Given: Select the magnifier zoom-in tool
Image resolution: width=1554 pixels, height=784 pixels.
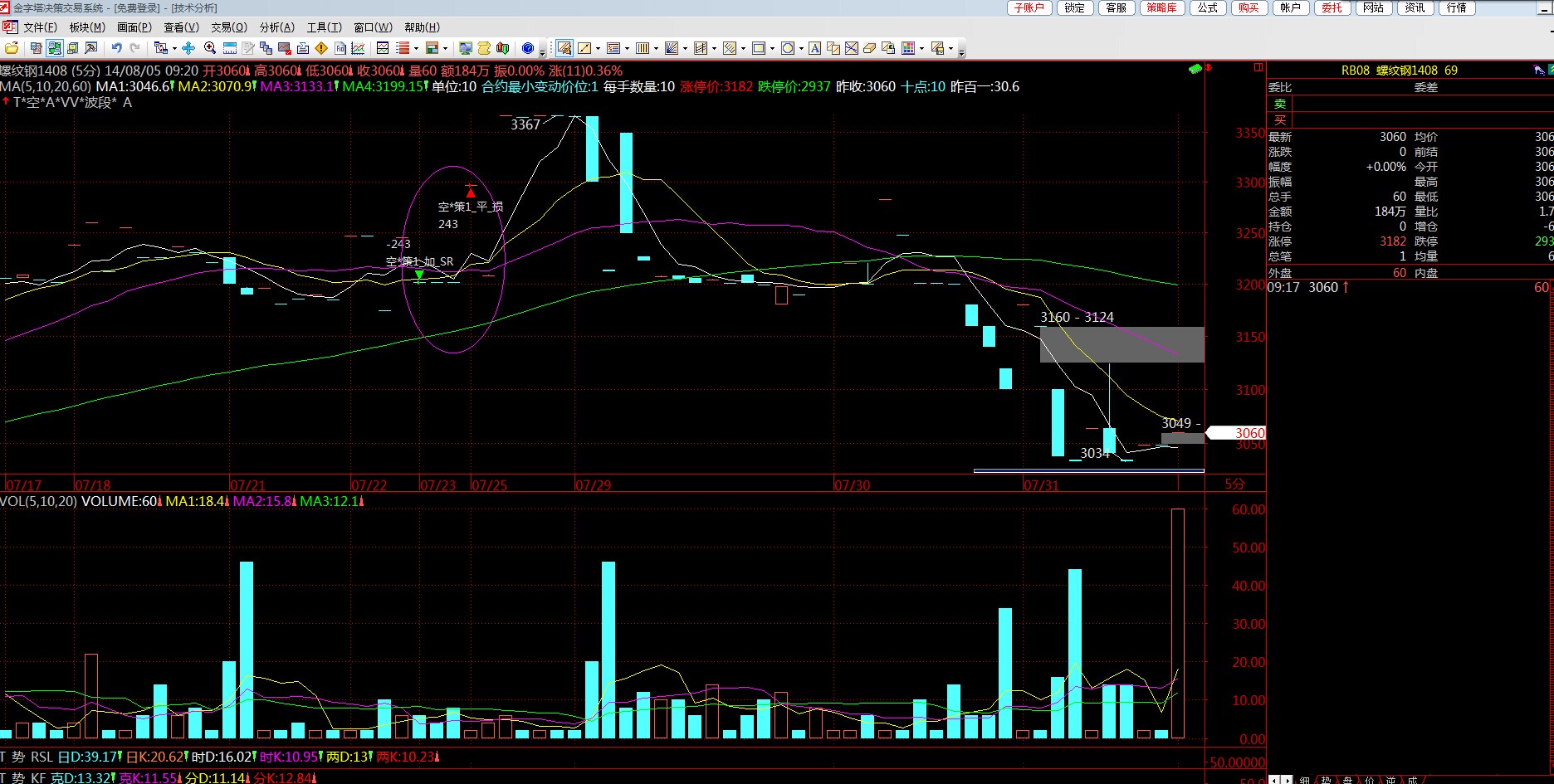Looking at the screenshot, I should (210, 48).
